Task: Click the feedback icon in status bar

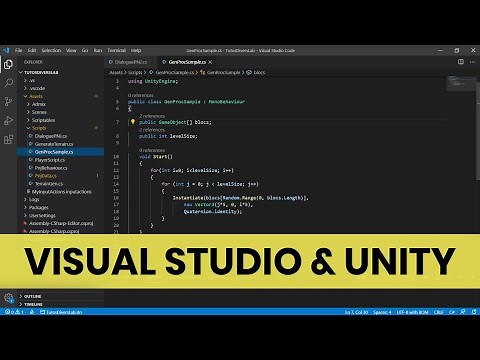Action: click(463, 312)
